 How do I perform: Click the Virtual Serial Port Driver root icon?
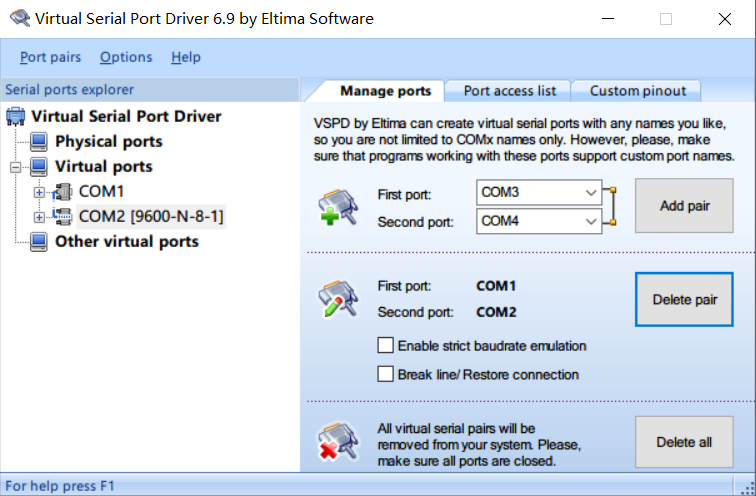(15, 116)
